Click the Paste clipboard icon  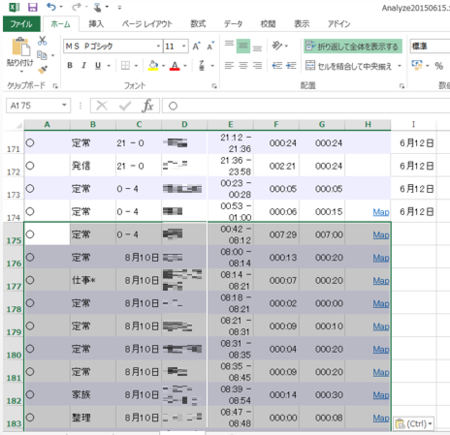pyautogui.click(x=21, y=47)
